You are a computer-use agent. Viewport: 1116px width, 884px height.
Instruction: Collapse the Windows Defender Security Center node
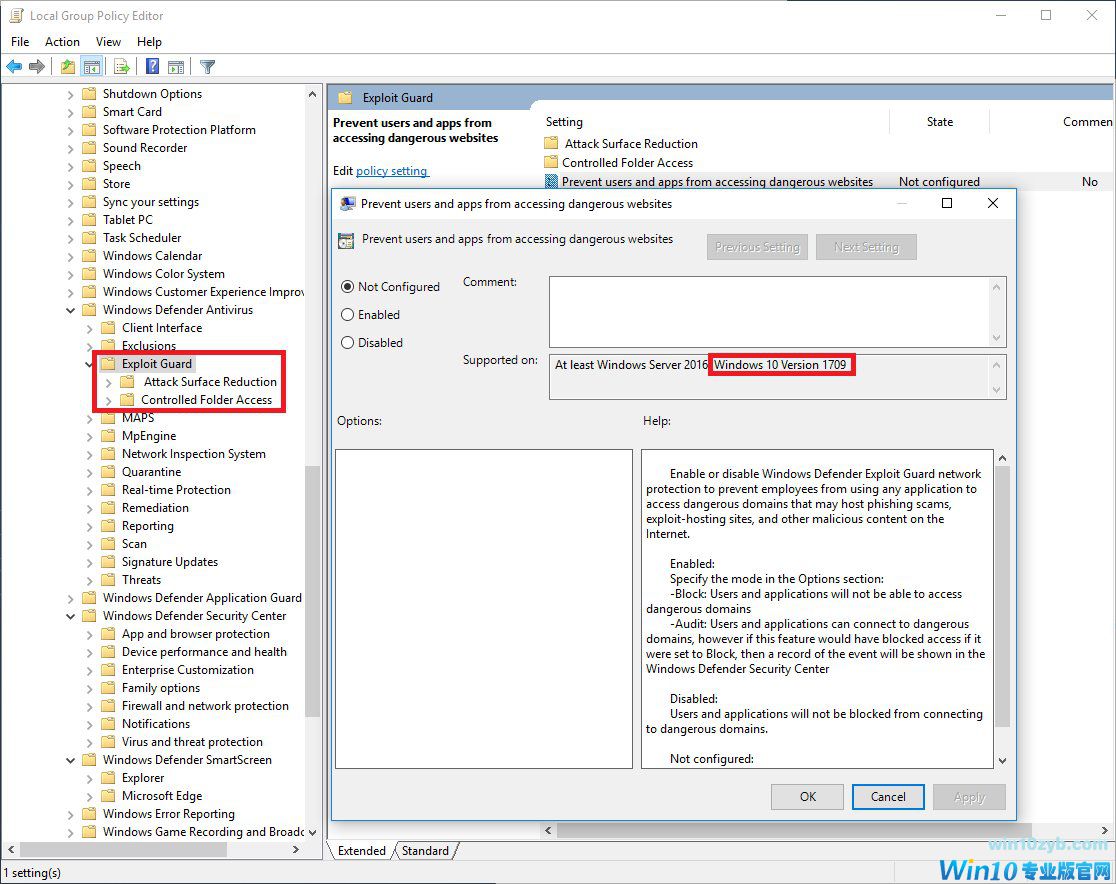[71, 616]
